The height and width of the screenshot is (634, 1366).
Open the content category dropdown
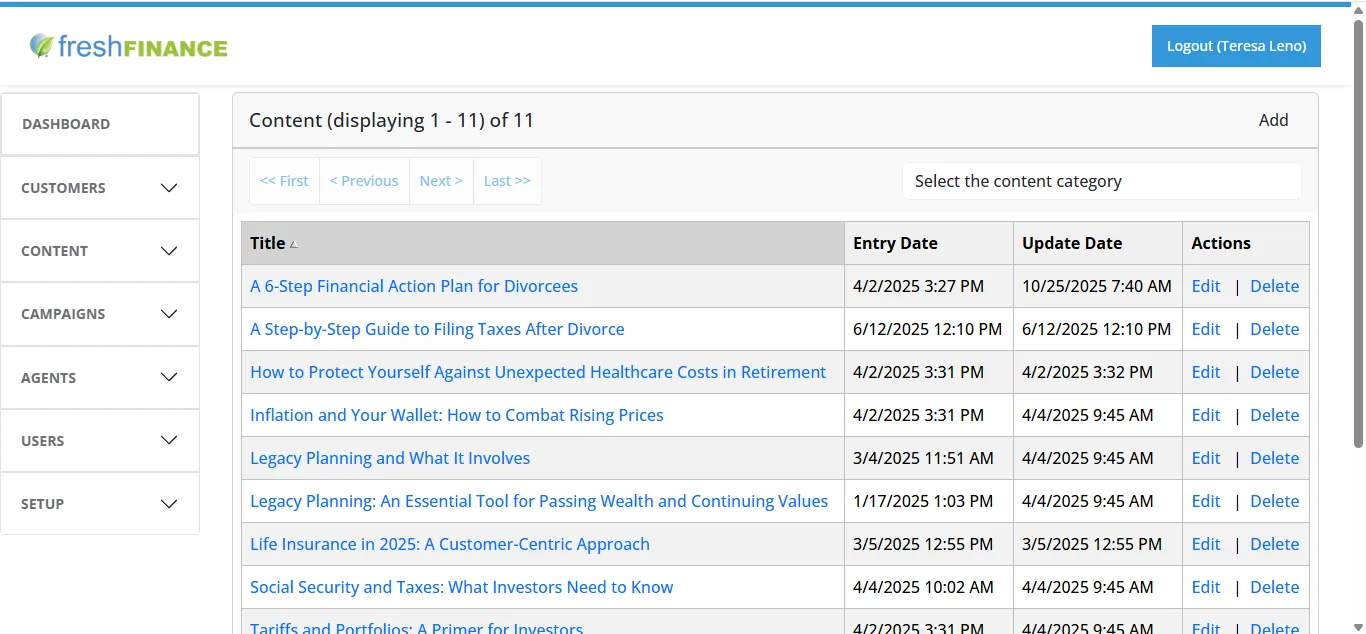(x=1101, y=181)
